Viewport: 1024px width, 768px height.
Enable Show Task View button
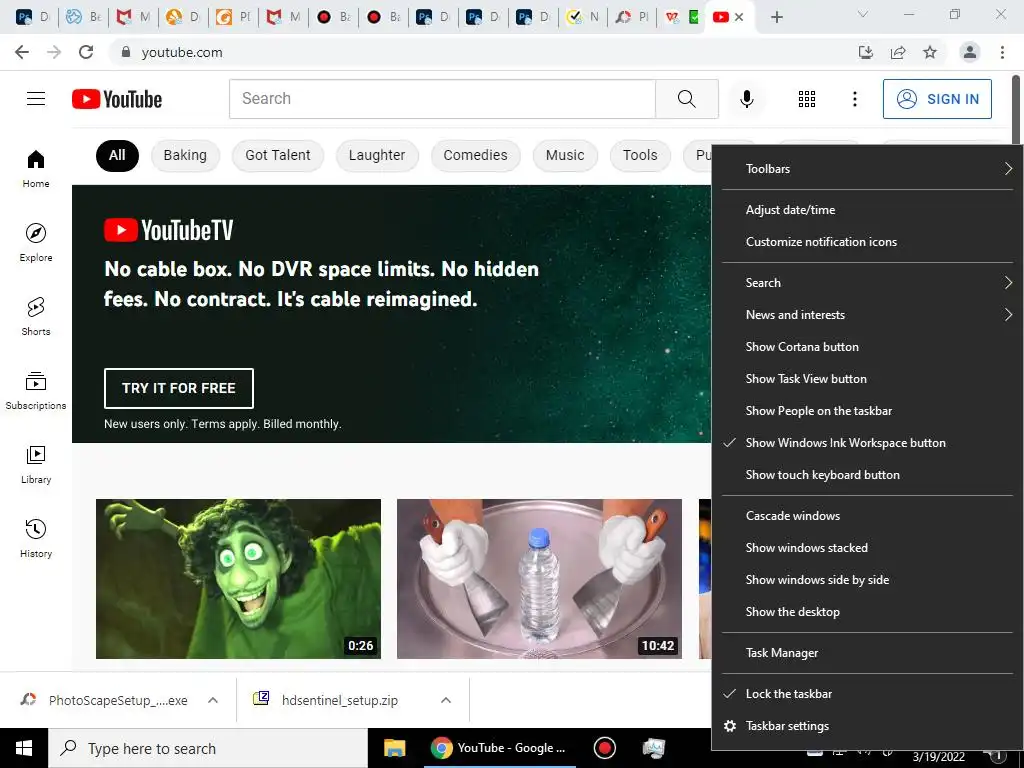click(x=868, y=379)
